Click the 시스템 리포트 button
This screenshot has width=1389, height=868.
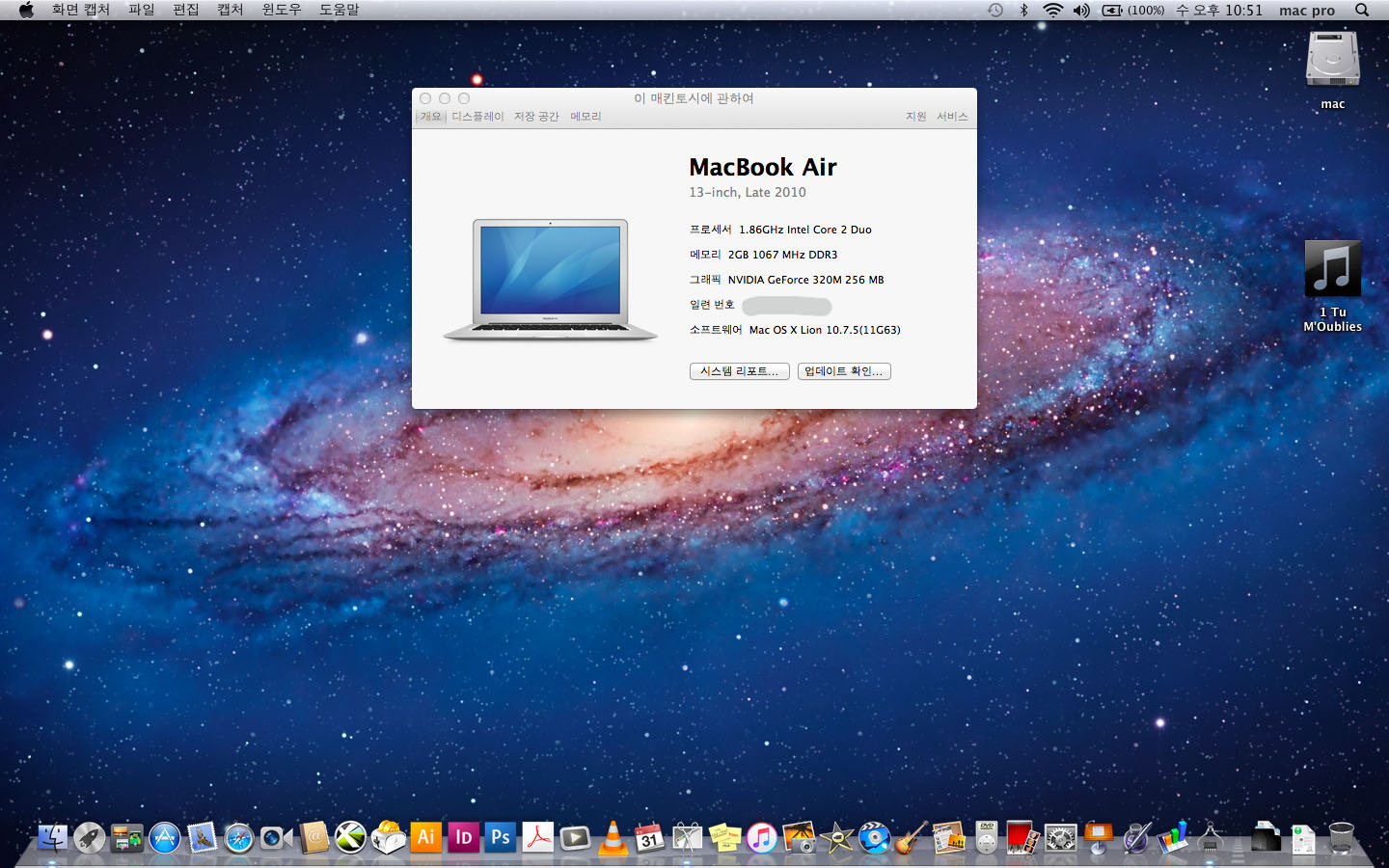pyautogui.click(x=739, y=371)
